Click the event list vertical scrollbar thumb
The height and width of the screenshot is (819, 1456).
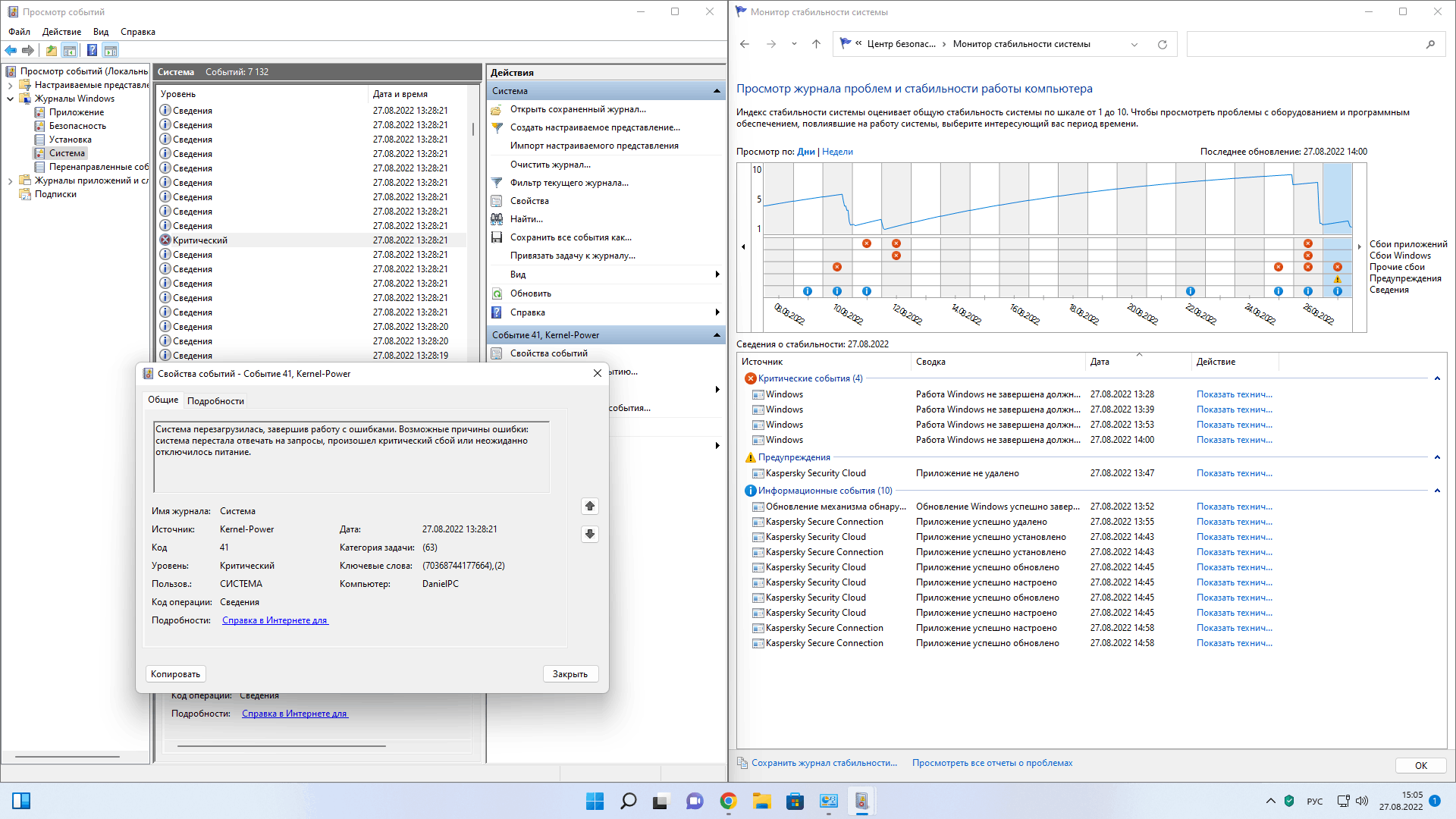click(x=473, y=130)
